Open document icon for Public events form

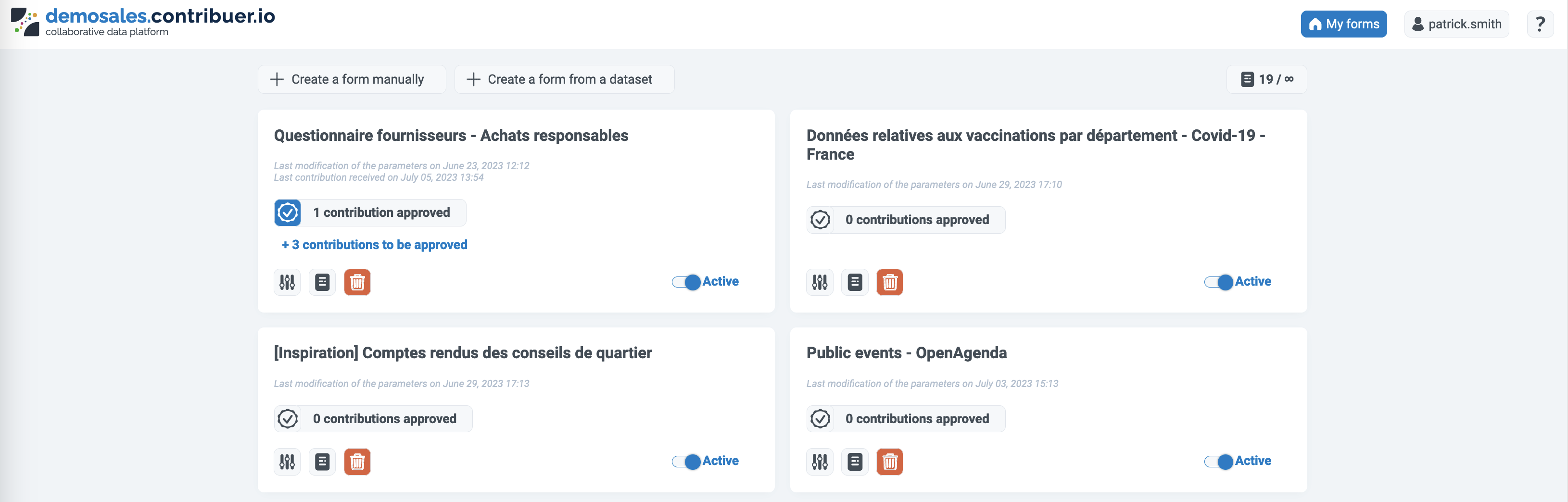coord(855,462)
